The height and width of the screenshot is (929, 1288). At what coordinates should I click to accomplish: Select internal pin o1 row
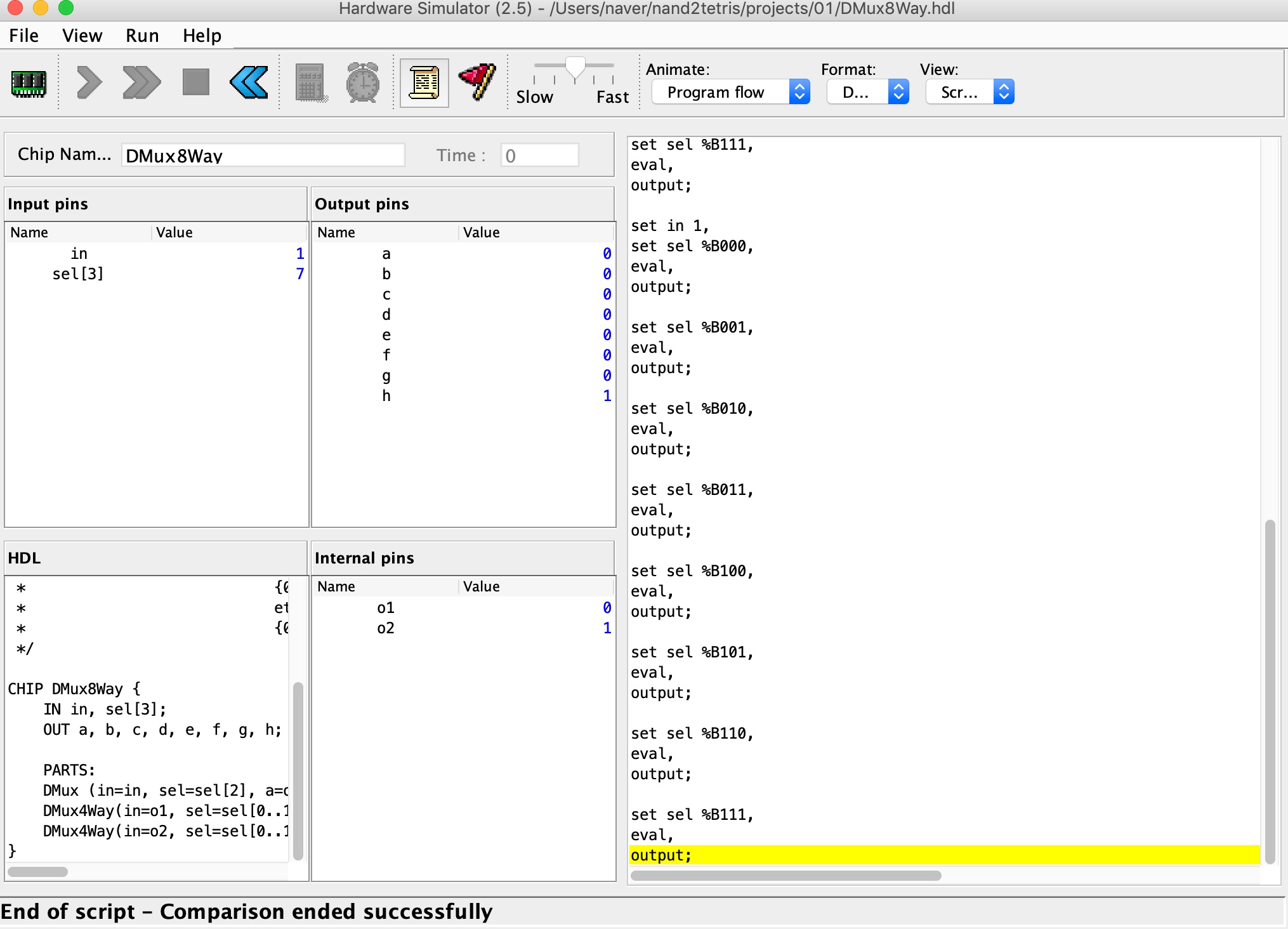click(464, 608)
